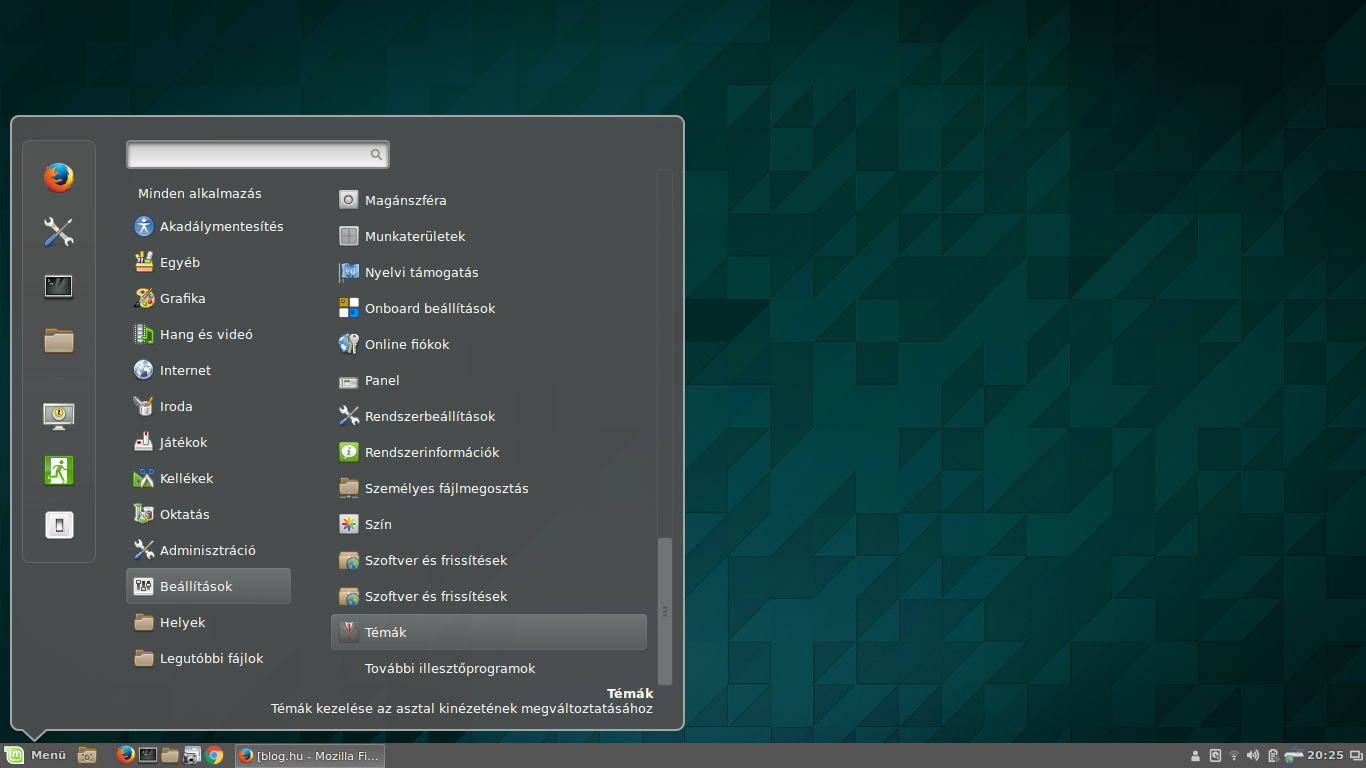
Task: Open the Legutóbbi fájlok category
Action: point(208,658)
